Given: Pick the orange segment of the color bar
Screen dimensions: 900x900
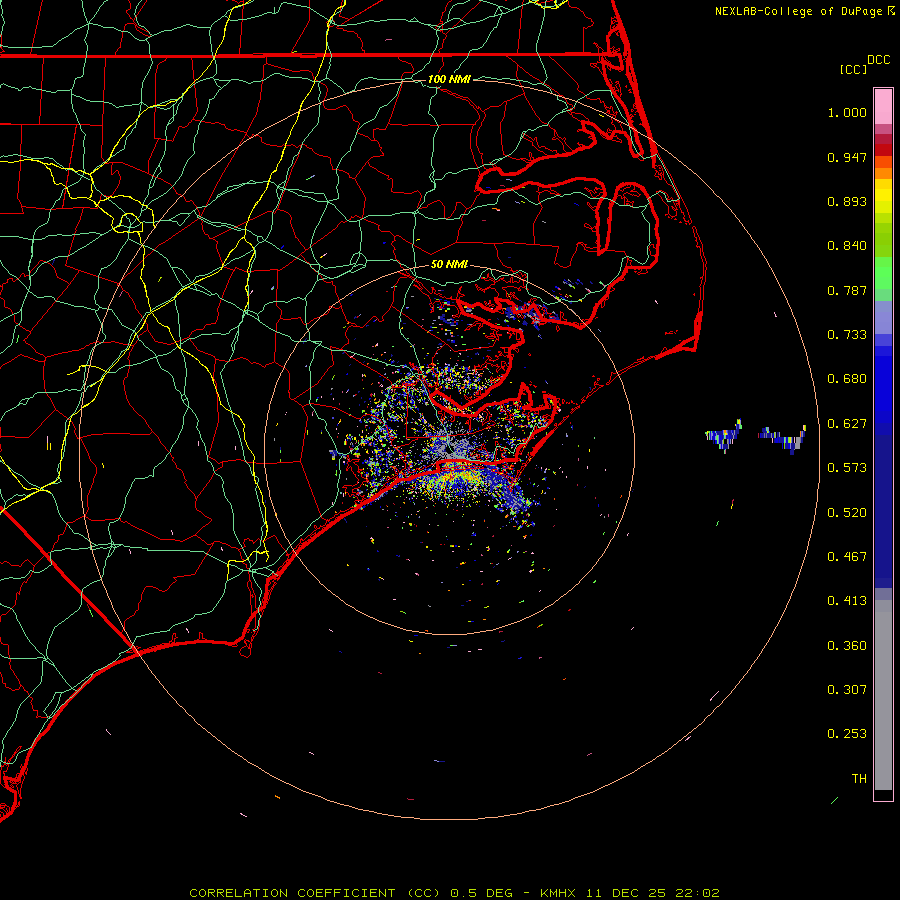Looking at the screenshot, I should coord(883,168).
